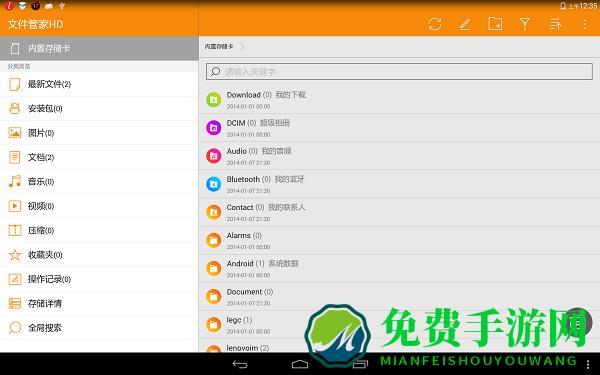
Task: Open 音乐(0) category
Action: [99, 182]
